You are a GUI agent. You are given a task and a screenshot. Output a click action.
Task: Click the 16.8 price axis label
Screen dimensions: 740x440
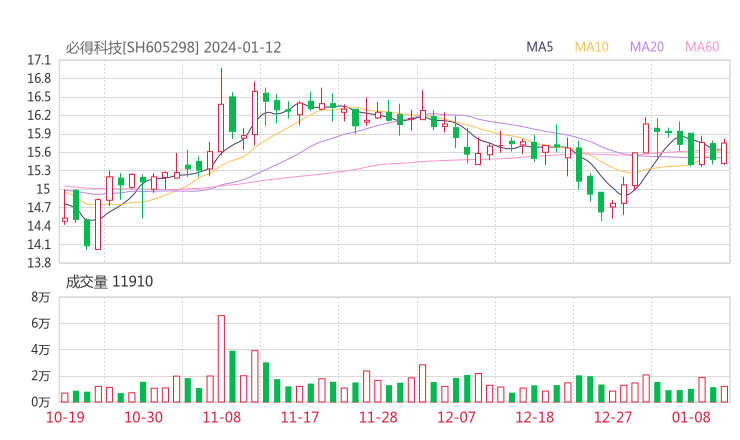click(39, 79)
